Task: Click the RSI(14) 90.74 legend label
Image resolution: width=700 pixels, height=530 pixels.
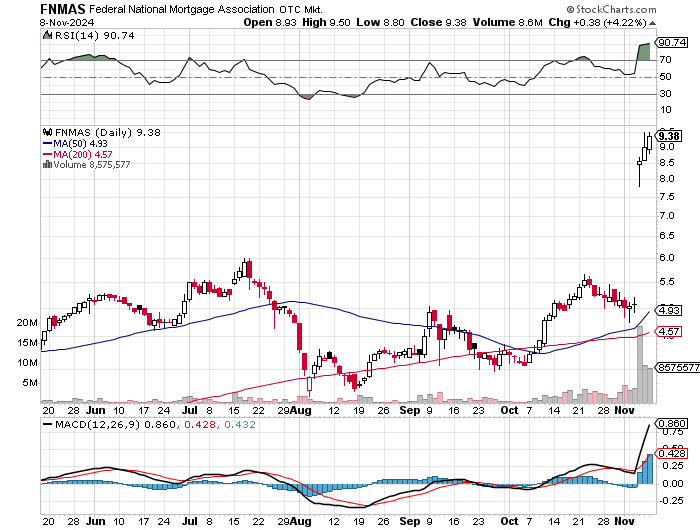Action: [x=94, y=35]
